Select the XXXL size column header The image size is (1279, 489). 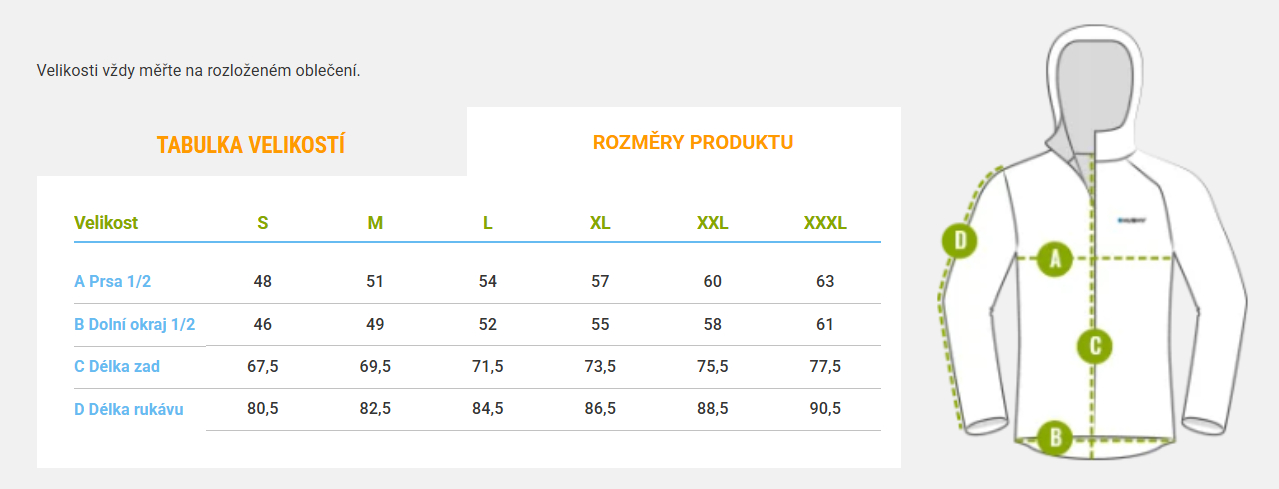click(x=825, y=223)
